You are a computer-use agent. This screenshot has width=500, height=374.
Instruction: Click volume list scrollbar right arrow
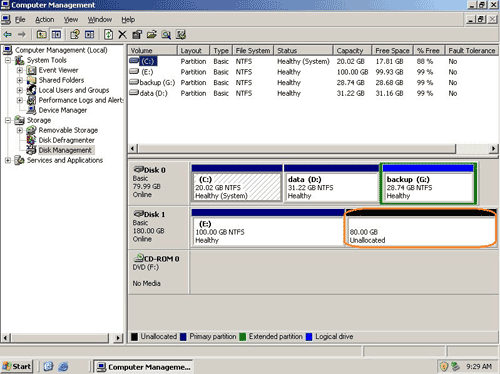[x=494, y=149]
